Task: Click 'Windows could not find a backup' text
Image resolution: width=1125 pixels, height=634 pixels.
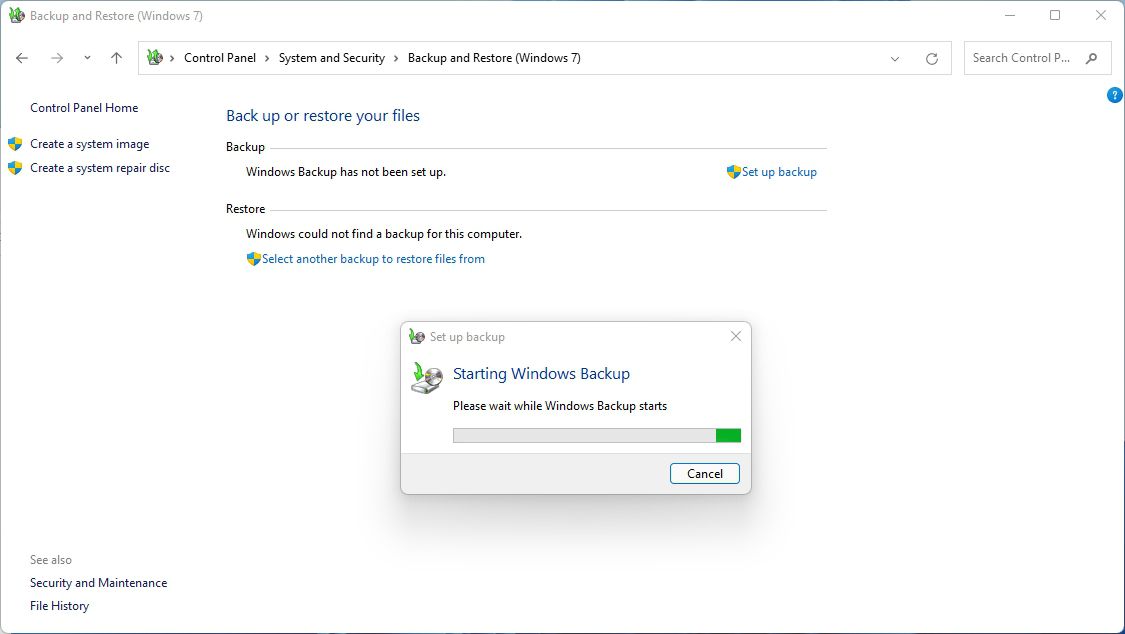Action: [384, 234]
